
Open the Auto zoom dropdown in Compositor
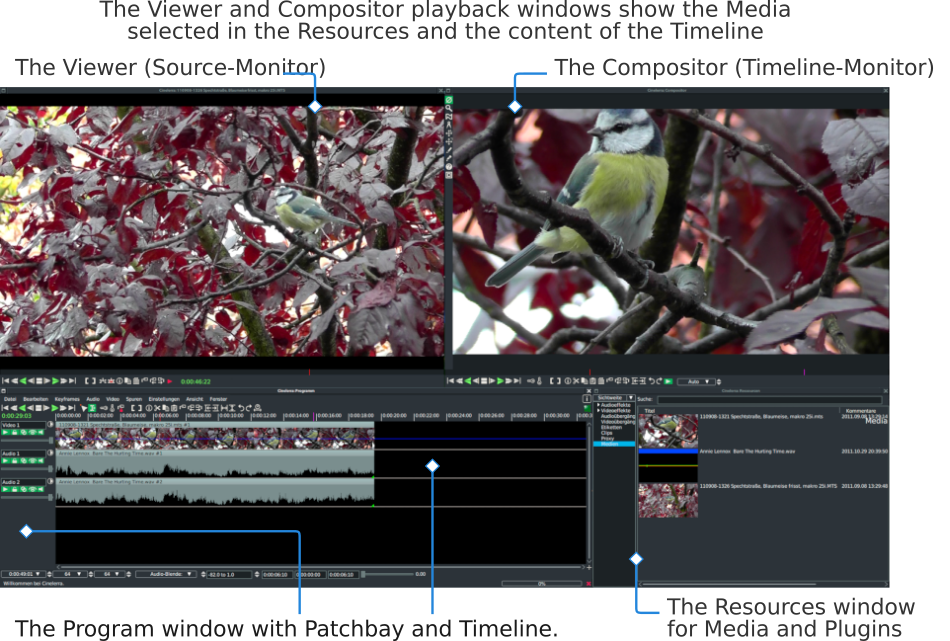[x=696, y=381]
